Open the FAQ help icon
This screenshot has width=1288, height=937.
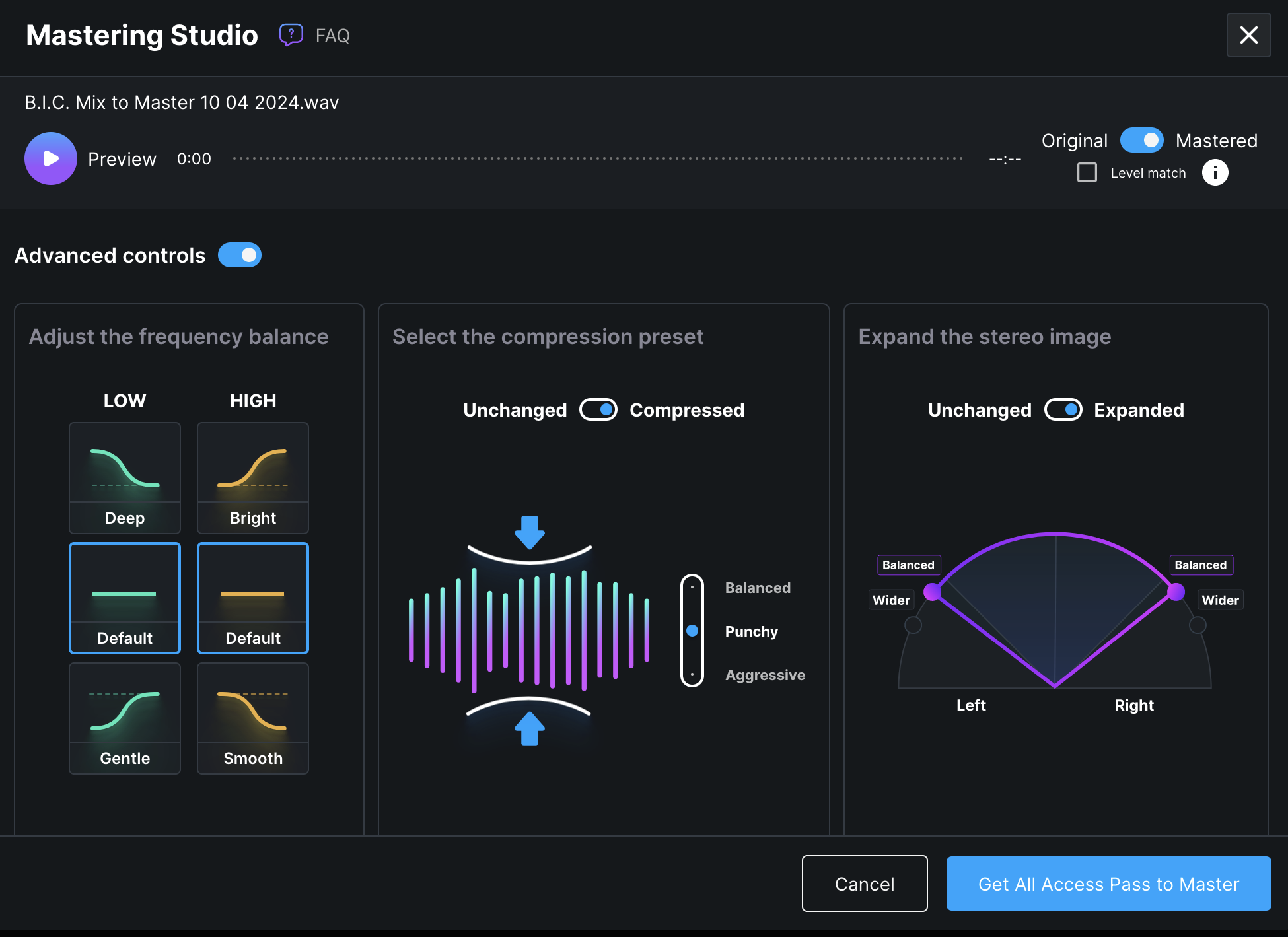coord(291,34)
